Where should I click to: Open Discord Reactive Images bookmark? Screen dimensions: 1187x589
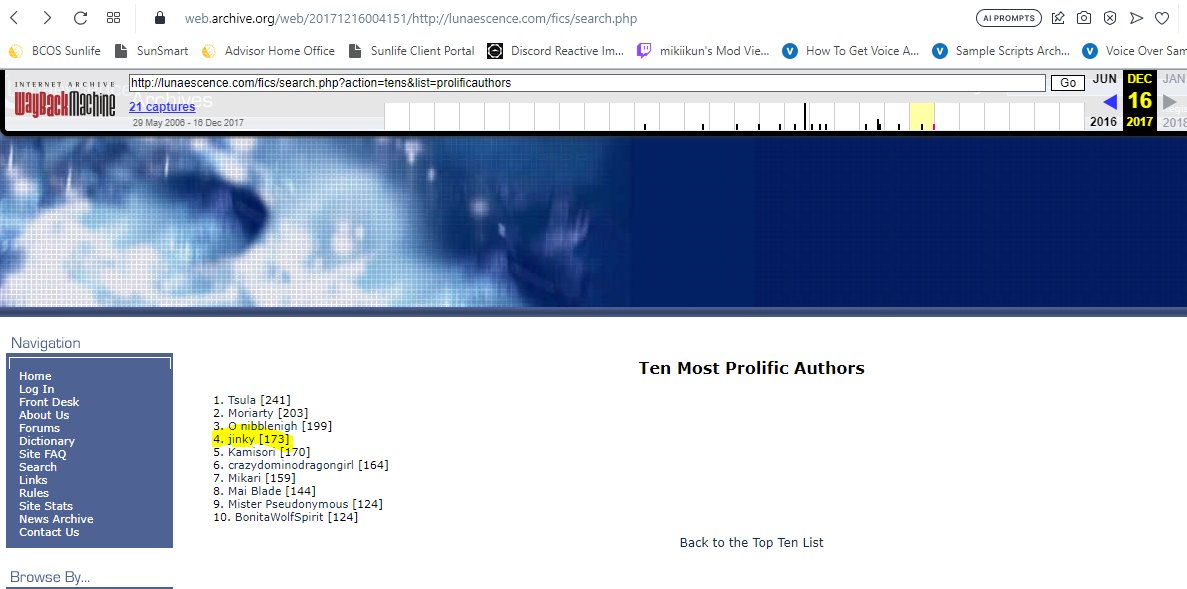[x=556, y=51]
